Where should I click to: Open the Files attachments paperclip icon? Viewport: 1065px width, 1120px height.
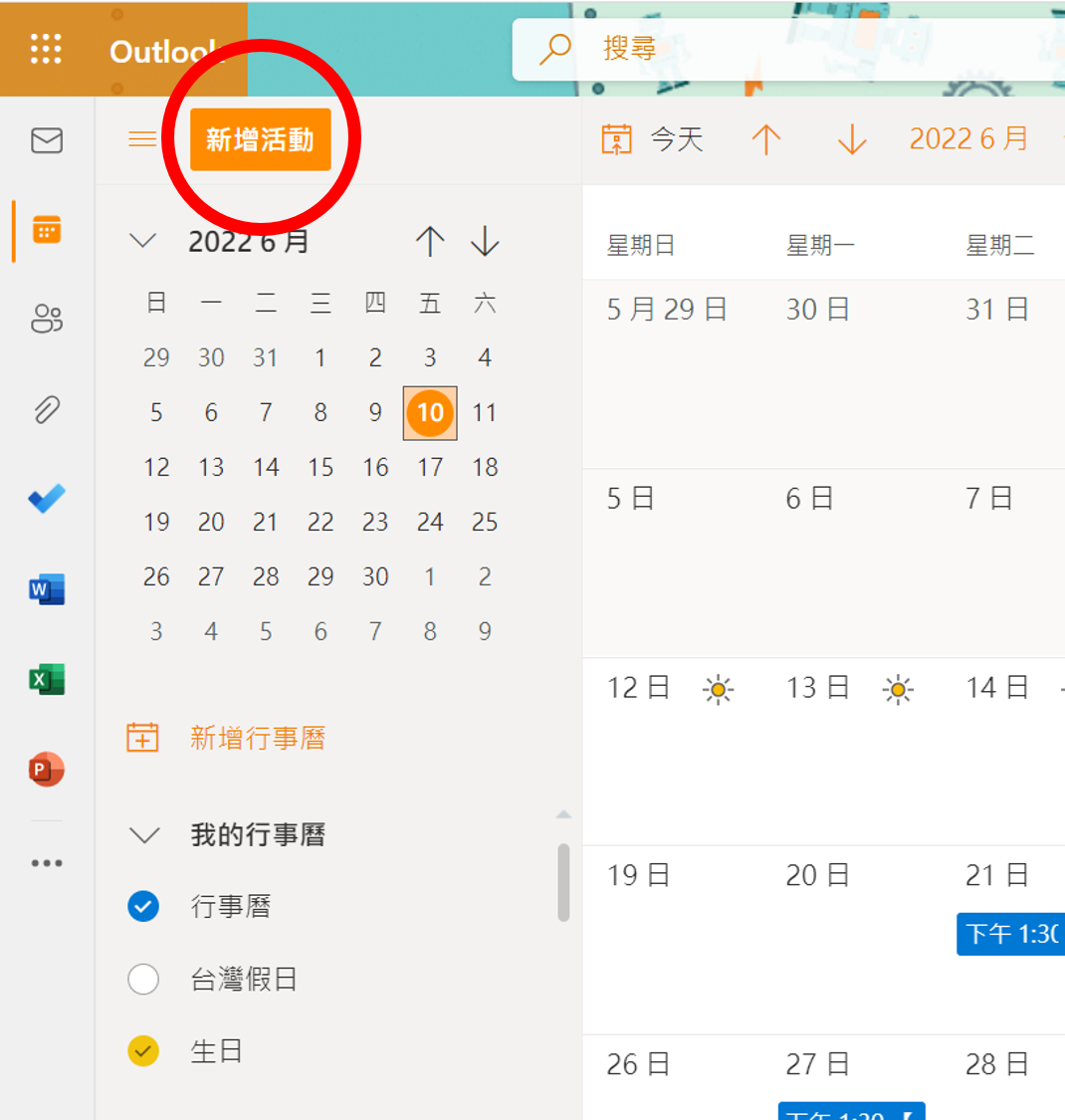point(47,409)
